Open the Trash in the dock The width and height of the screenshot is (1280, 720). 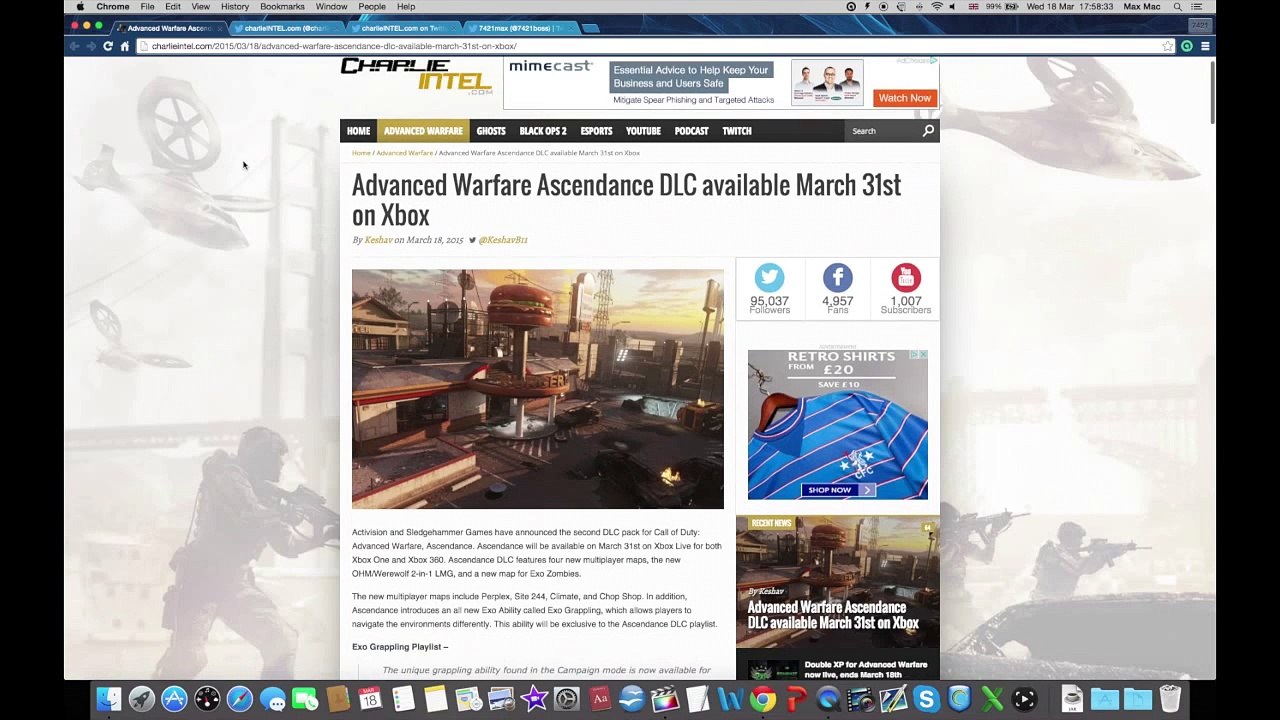[x=1170, y=698]
